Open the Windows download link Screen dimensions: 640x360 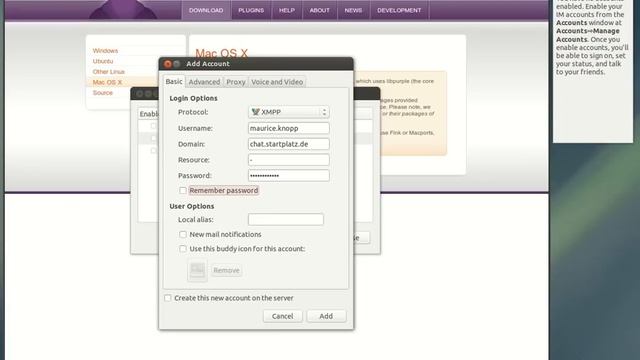(x=105, y=51)
